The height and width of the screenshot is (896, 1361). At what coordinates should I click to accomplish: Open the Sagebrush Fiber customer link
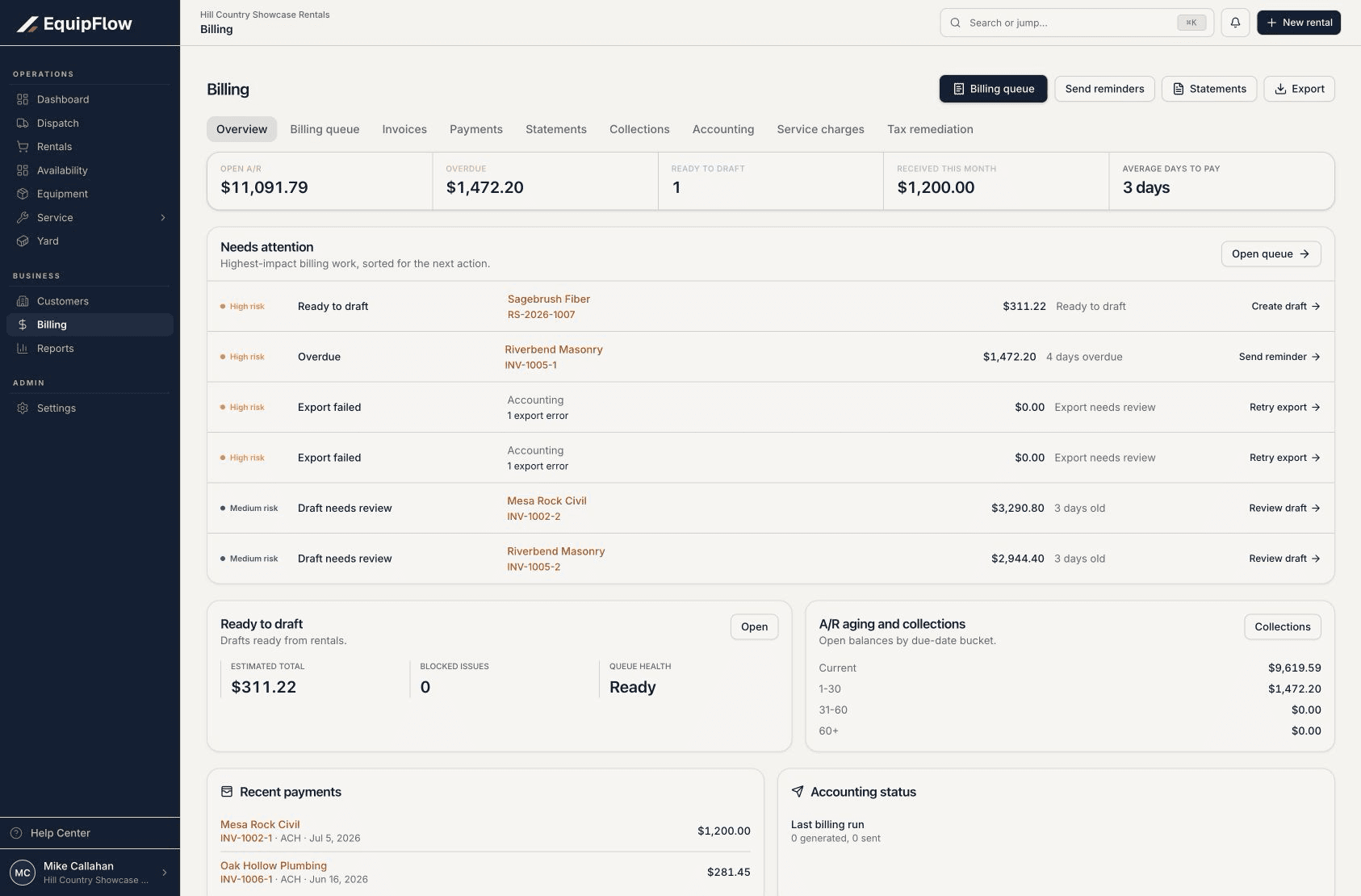click(x=549, y=299)
